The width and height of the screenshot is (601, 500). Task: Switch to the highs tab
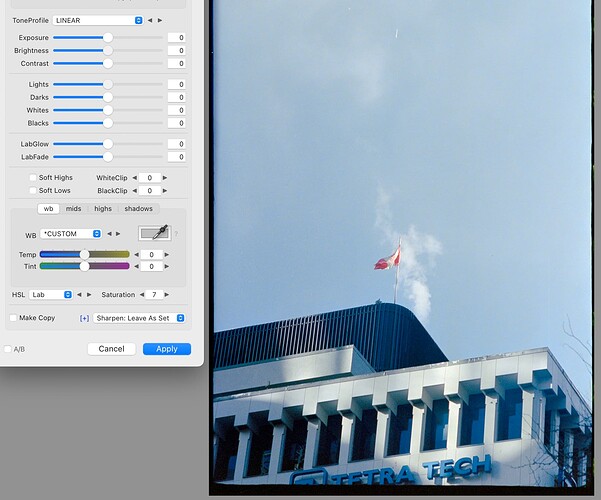(x=103, y=209)
